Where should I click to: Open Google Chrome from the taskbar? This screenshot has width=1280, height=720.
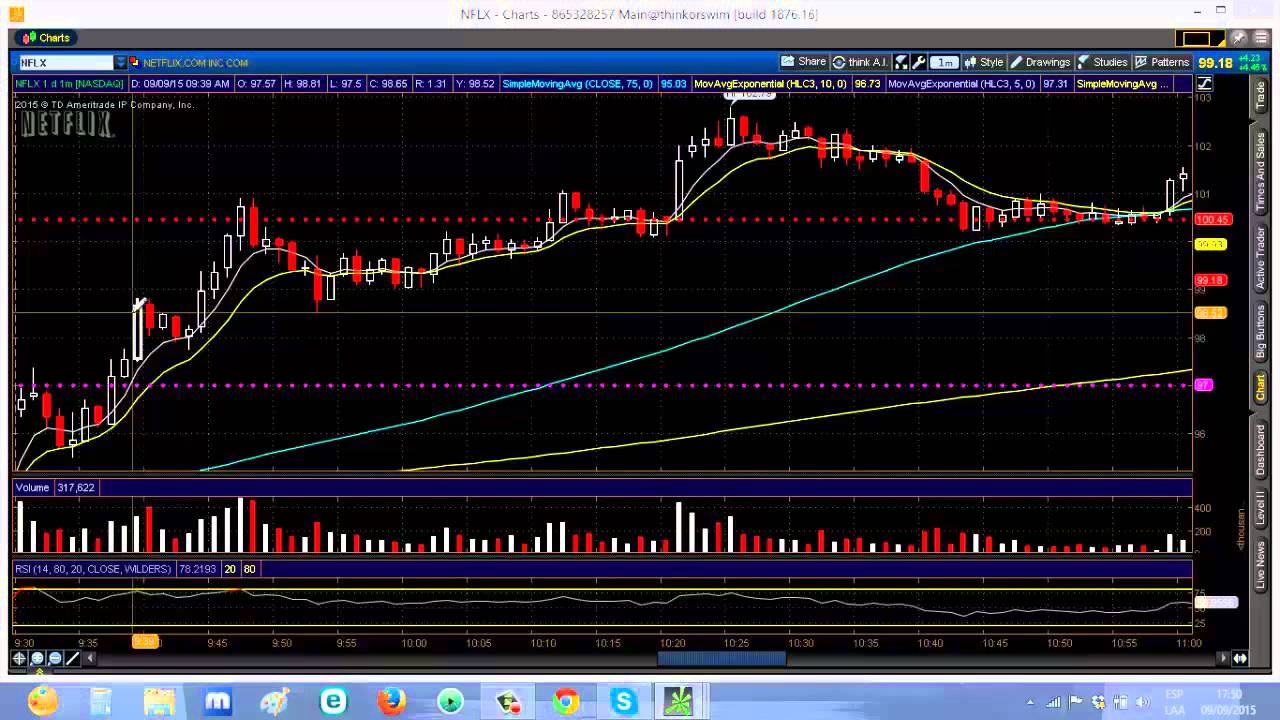click(565, 702)
